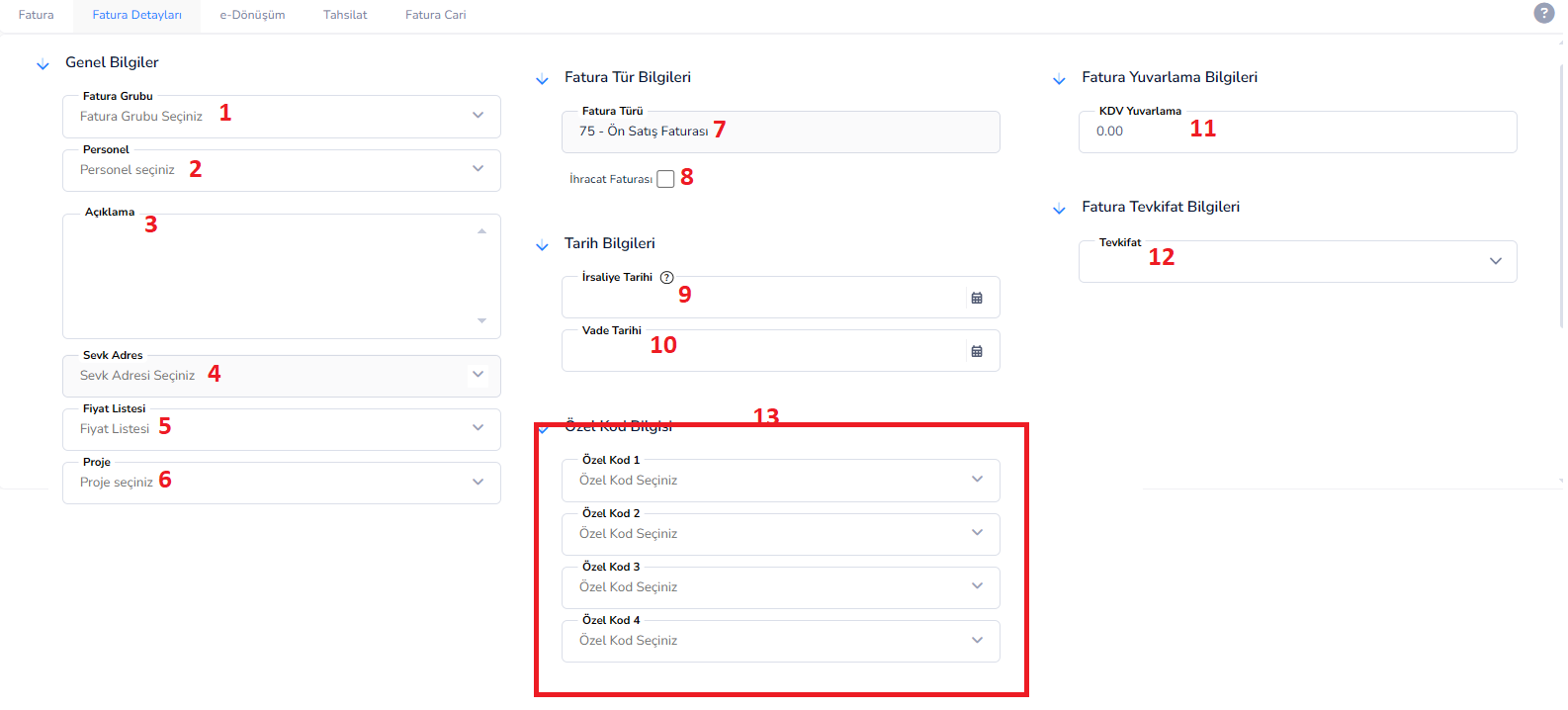This screenshot has height=710, width=1568.
Task: Open the Fatura Grubu dropdown
Action: (x=282, y=117)
